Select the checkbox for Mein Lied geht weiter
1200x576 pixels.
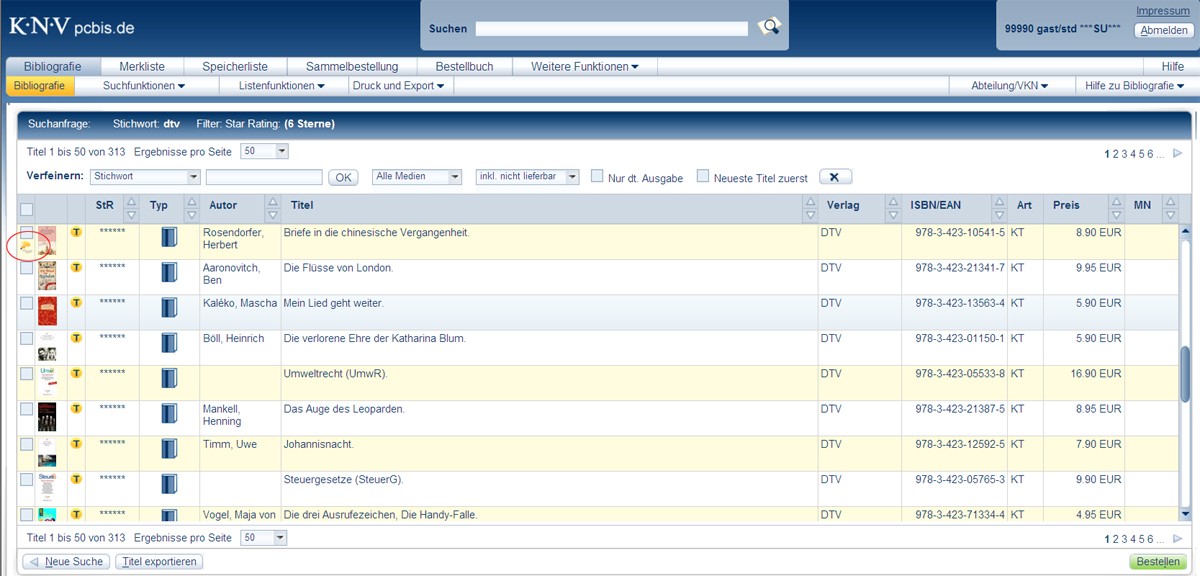coord(27,303)
